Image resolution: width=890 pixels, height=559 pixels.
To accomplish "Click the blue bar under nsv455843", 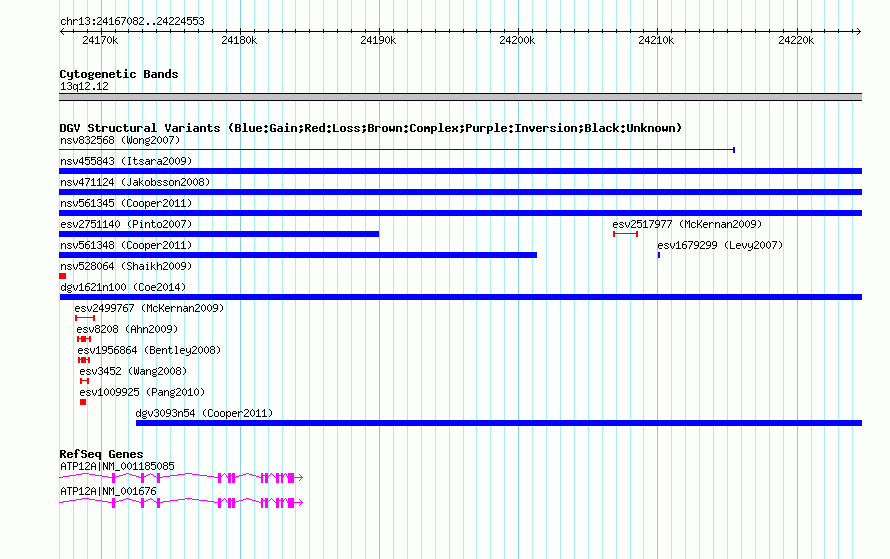I will pyautogui.click(x=460, y=171).
